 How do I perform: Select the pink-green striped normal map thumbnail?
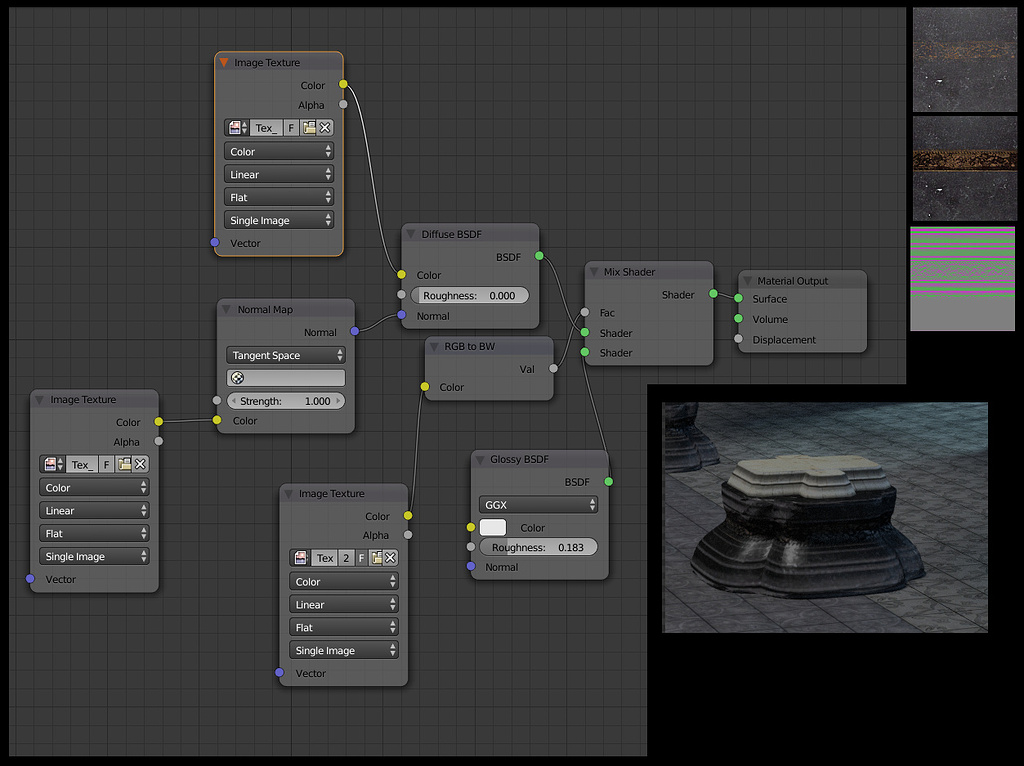point(963,279)
